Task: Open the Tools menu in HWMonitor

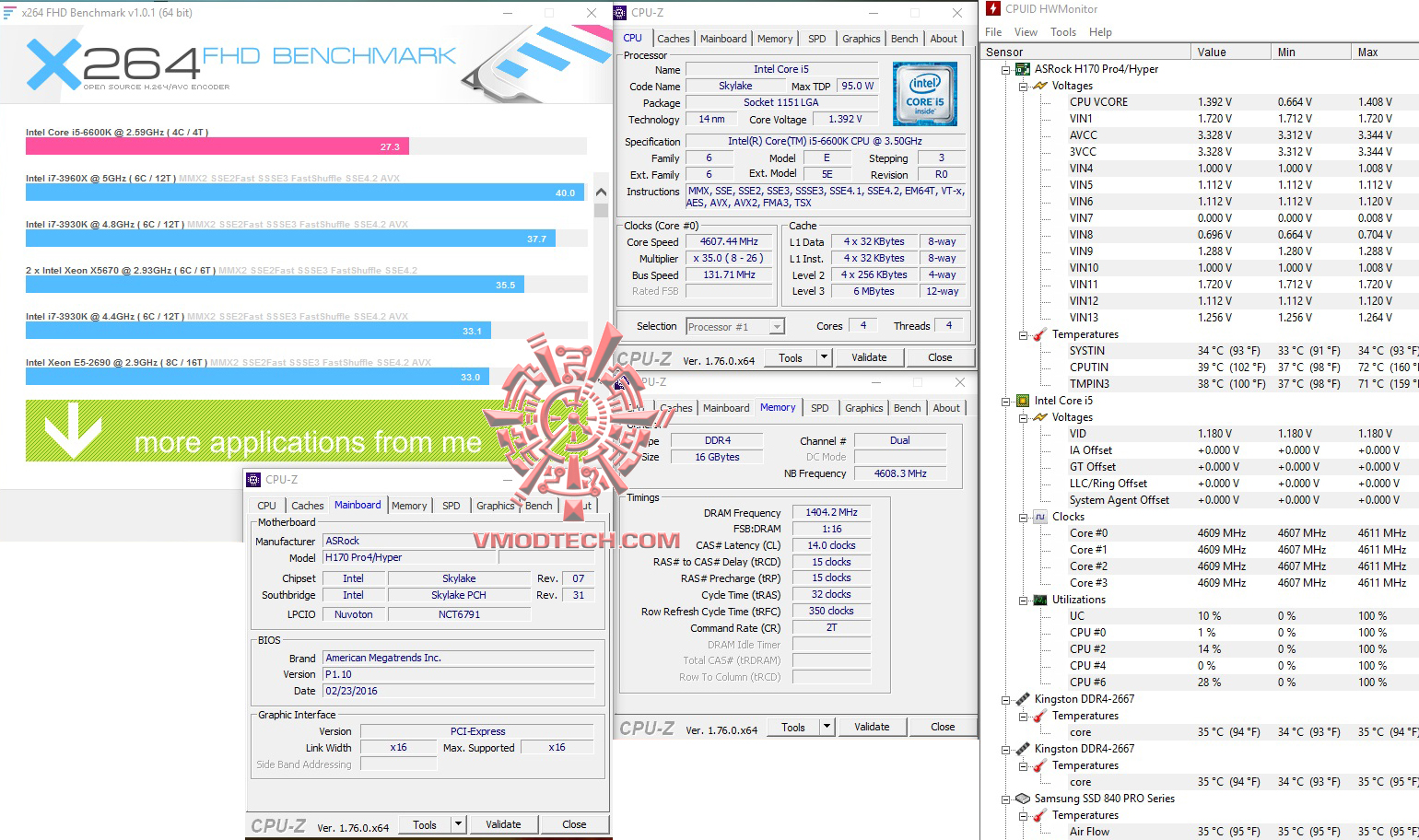Action: click(1063, 31)
